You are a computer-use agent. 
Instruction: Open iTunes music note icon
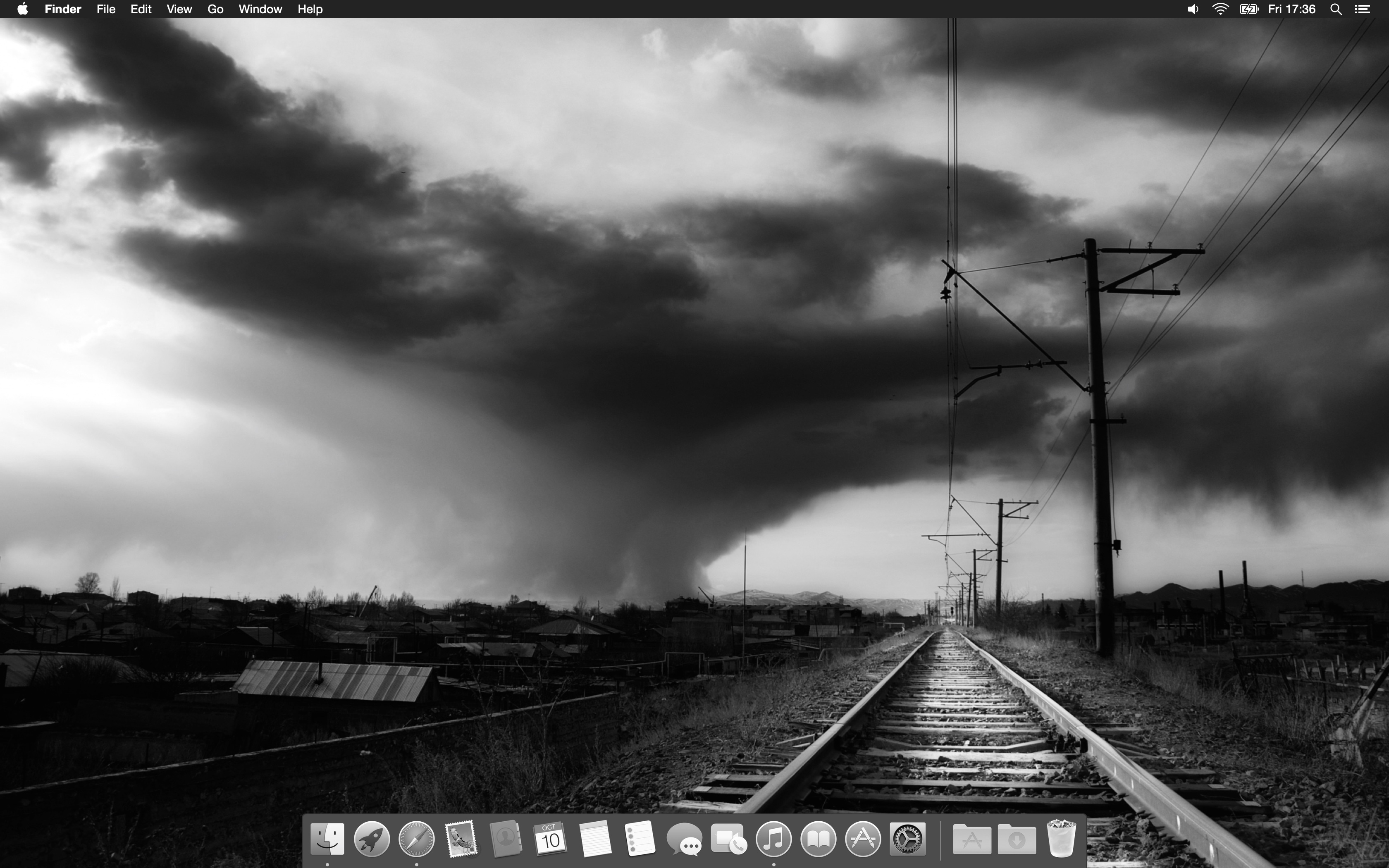pyautogui.click(x=774, y=839)
